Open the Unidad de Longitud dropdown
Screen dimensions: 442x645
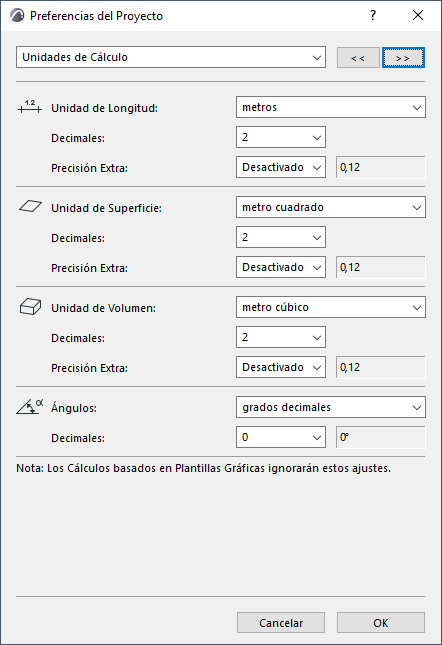coord(331,107)
